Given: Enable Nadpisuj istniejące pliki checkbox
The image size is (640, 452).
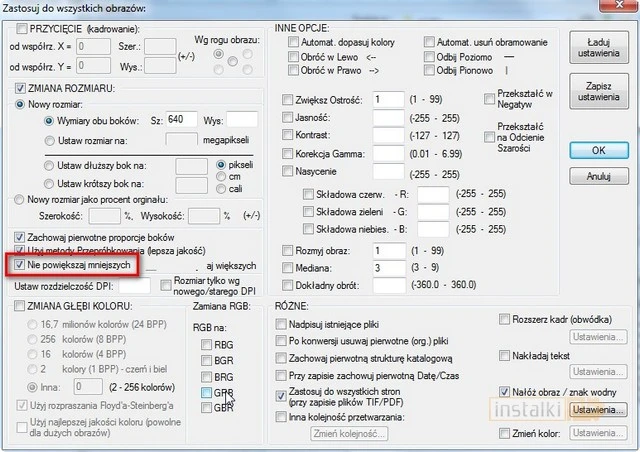Looking at the screenshot, I should (x=281, y=323).
